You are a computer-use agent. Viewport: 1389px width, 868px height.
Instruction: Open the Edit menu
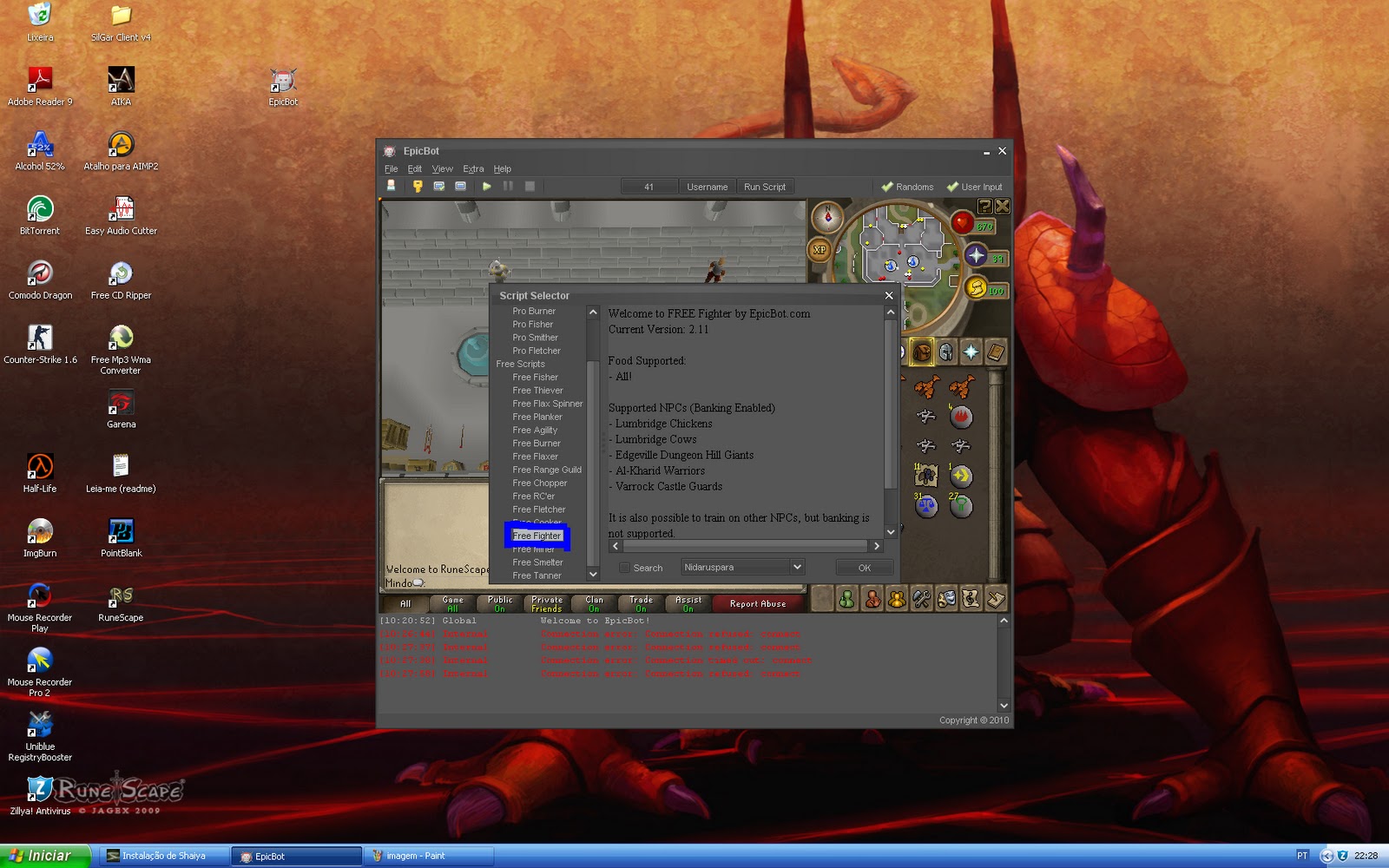(415, 168)
